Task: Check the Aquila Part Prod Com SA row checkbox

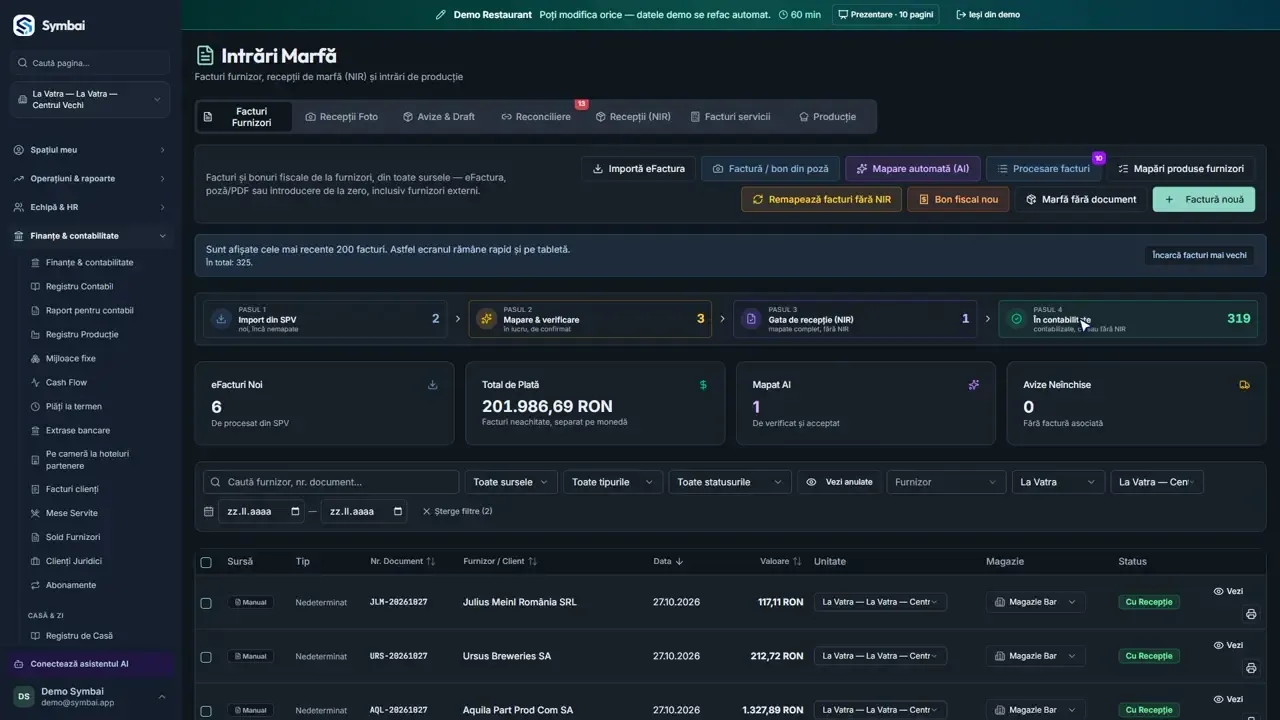Action: point(206,711)
